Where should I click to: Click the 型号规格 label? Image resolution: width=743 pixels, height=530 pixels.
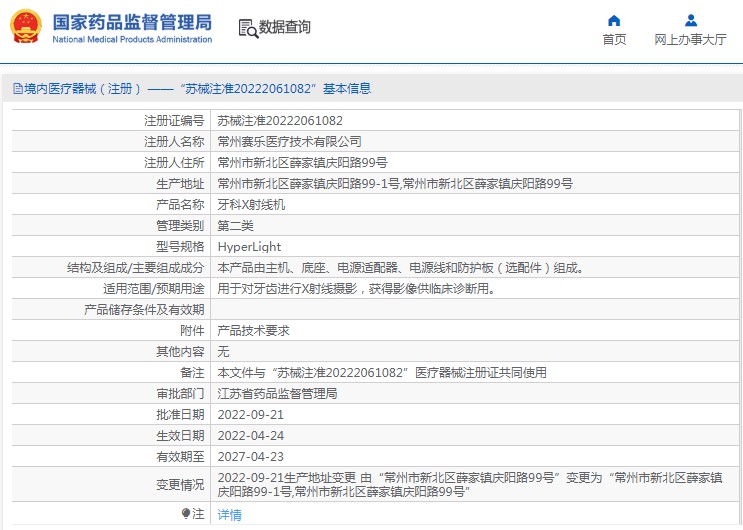pyautogui.click(x=180, y=247)
